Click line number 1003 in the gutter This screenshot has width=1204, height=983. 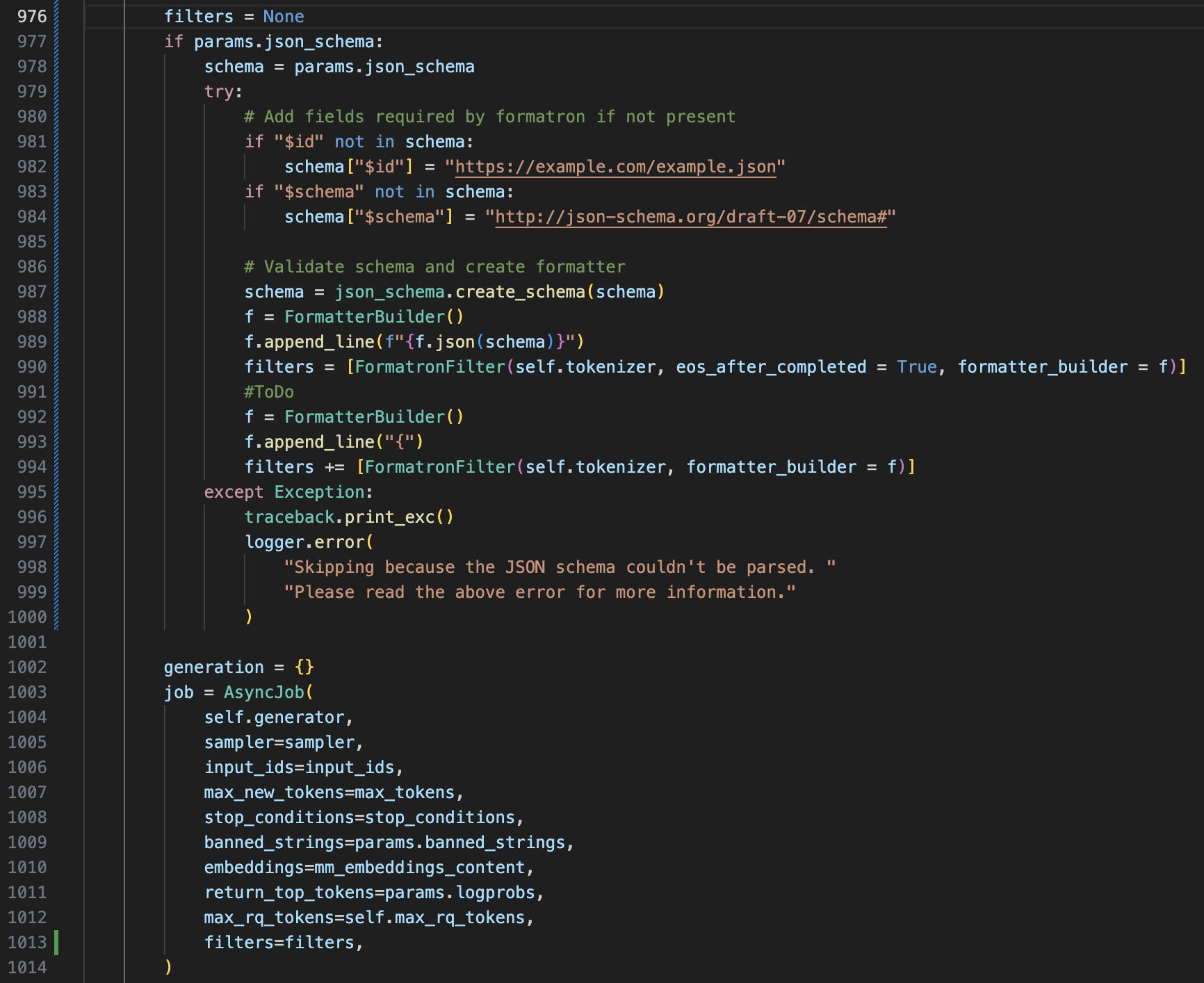(27, 692)
